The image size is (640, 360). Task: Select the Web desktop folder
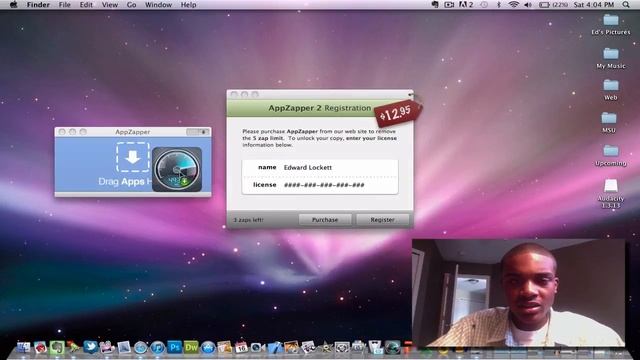click(x=611, y=90)
